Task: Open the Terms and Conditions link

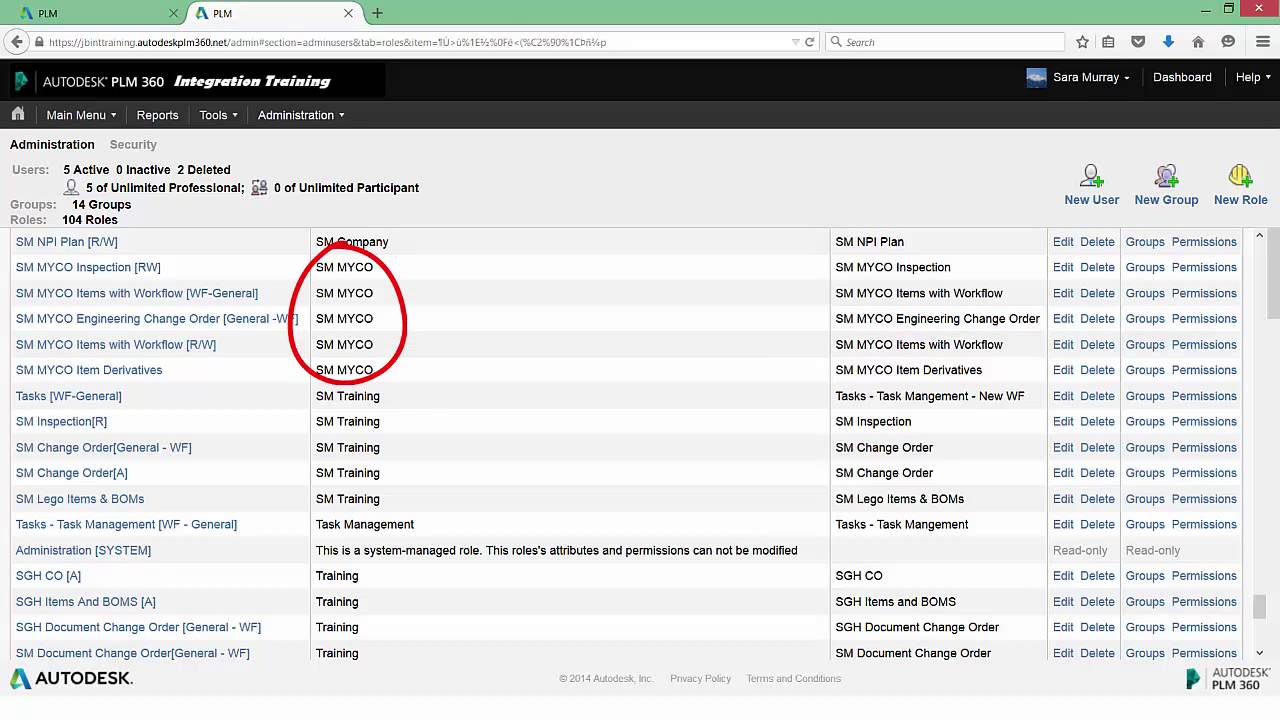Action: click(793, 679)
